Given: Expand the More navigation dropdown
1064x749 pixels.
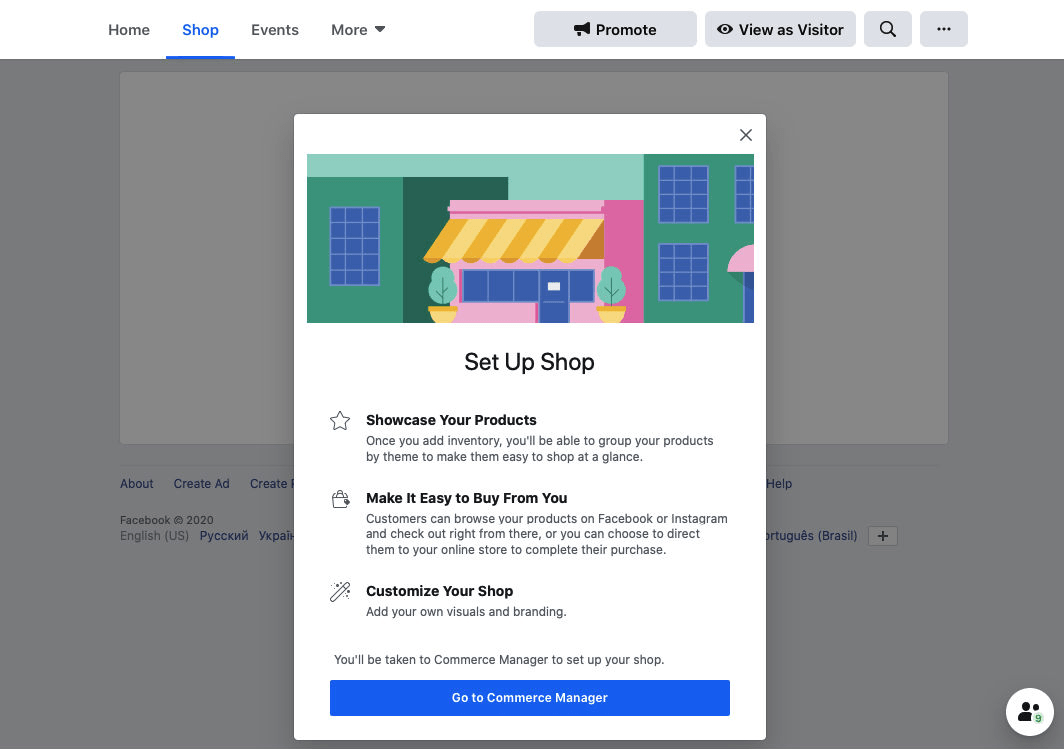Looking at the screenshot, I should (356, 29).
